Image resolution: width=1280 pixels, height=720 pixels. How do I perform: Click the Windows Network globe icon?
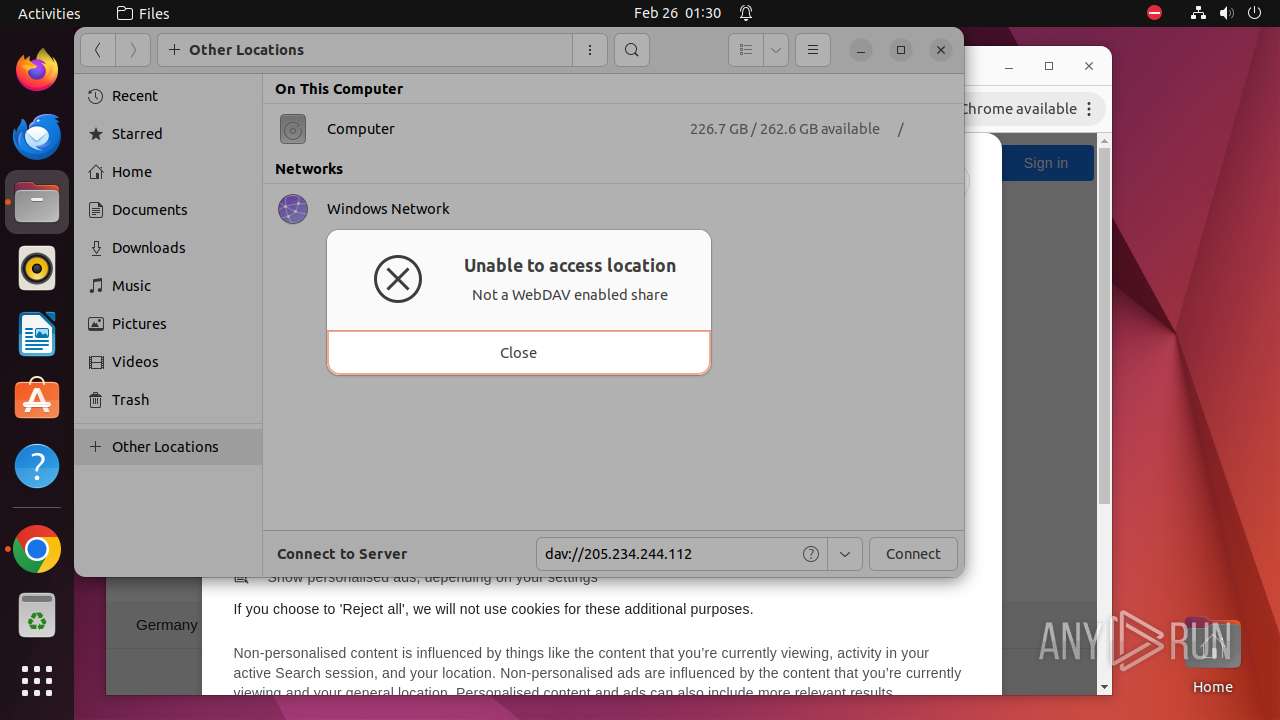click(293, 209)
